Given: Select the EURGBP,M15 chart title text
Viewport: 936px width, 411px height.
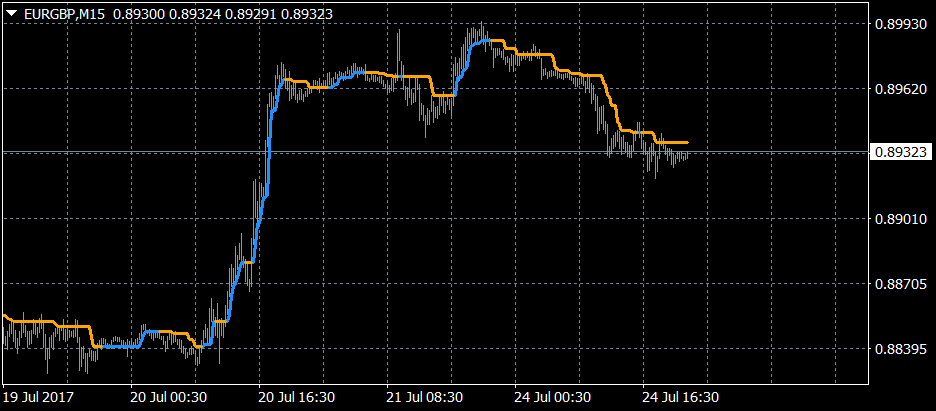Looking at the screenshot, I should 64,13.
